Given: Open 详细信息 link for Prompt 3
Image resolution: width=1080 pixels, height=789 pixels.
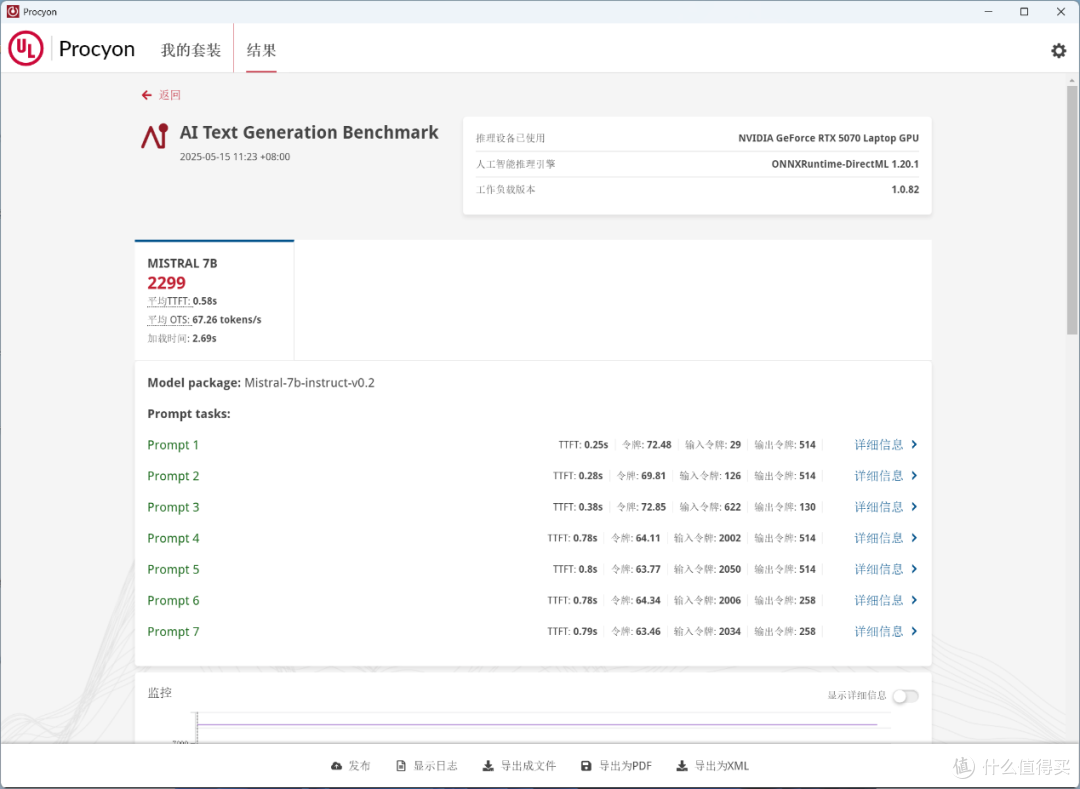Looking at the screenshot, I should pos(878,507).
